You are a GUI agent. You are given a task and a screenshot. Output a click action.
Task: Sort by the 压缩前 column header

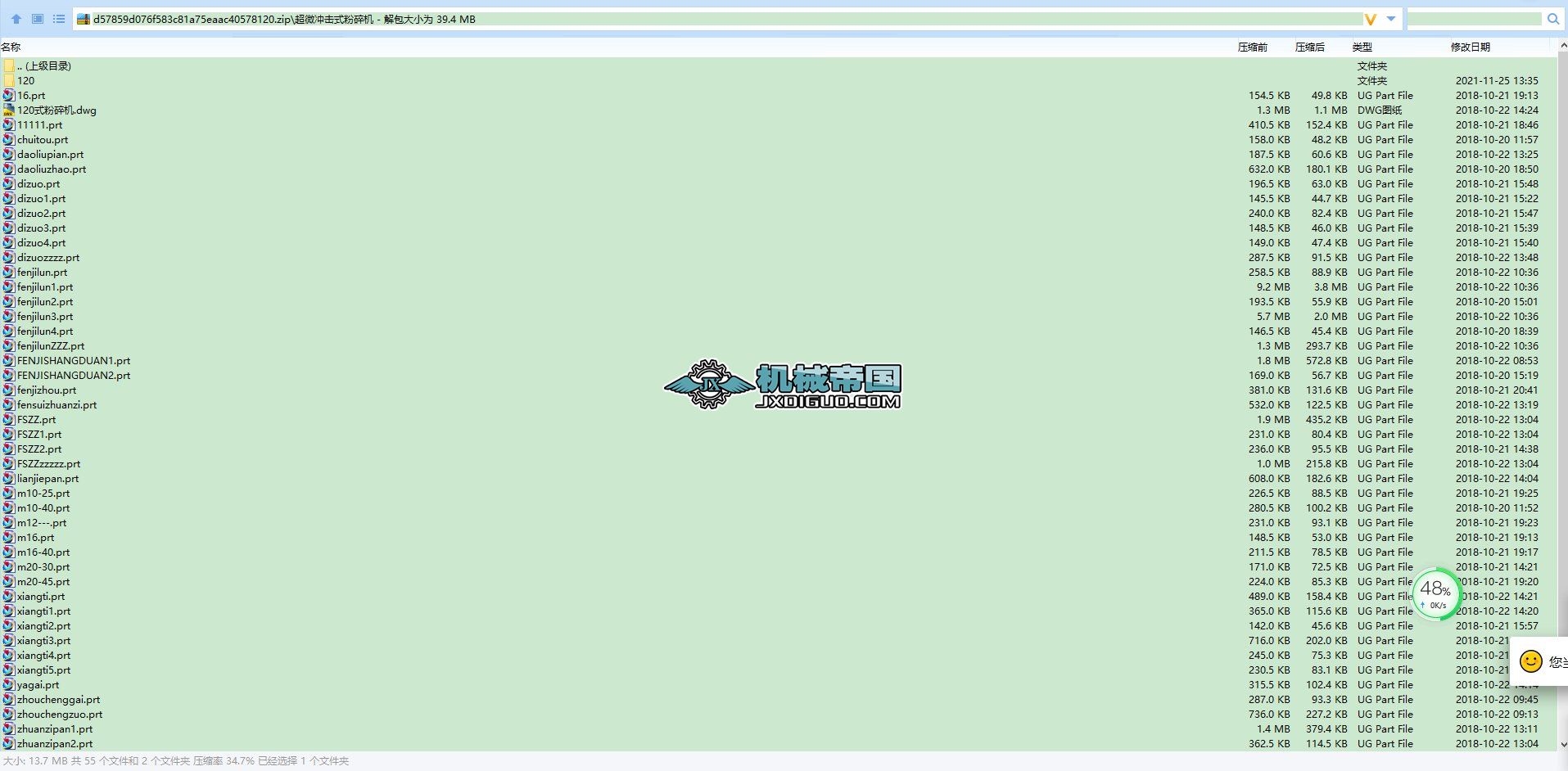coord(1253,47)
